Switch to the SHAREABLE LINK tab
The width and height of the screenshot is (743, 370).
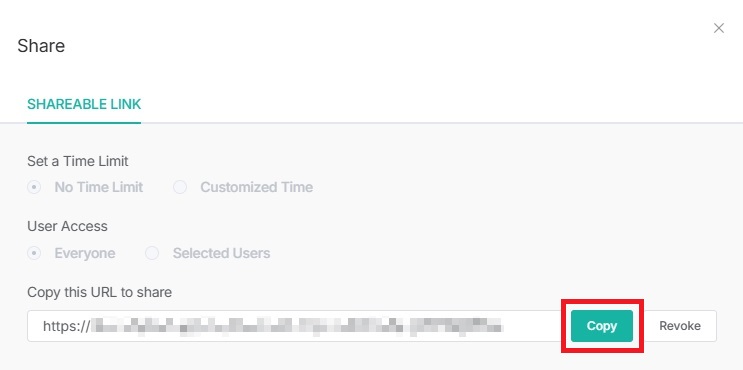[x=84, y=104]
